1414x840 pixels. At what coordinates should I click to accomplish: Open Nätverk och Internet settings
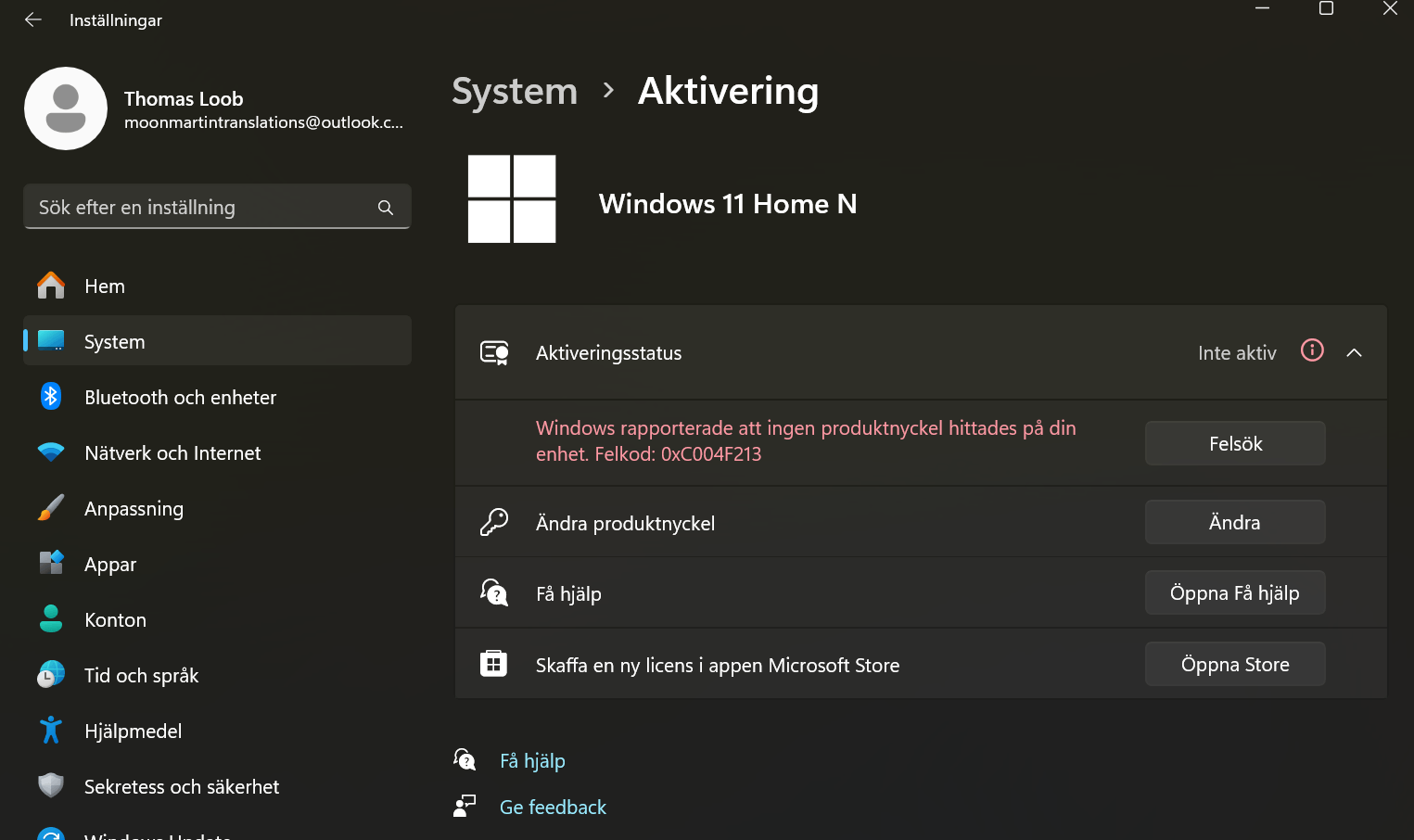217,452
